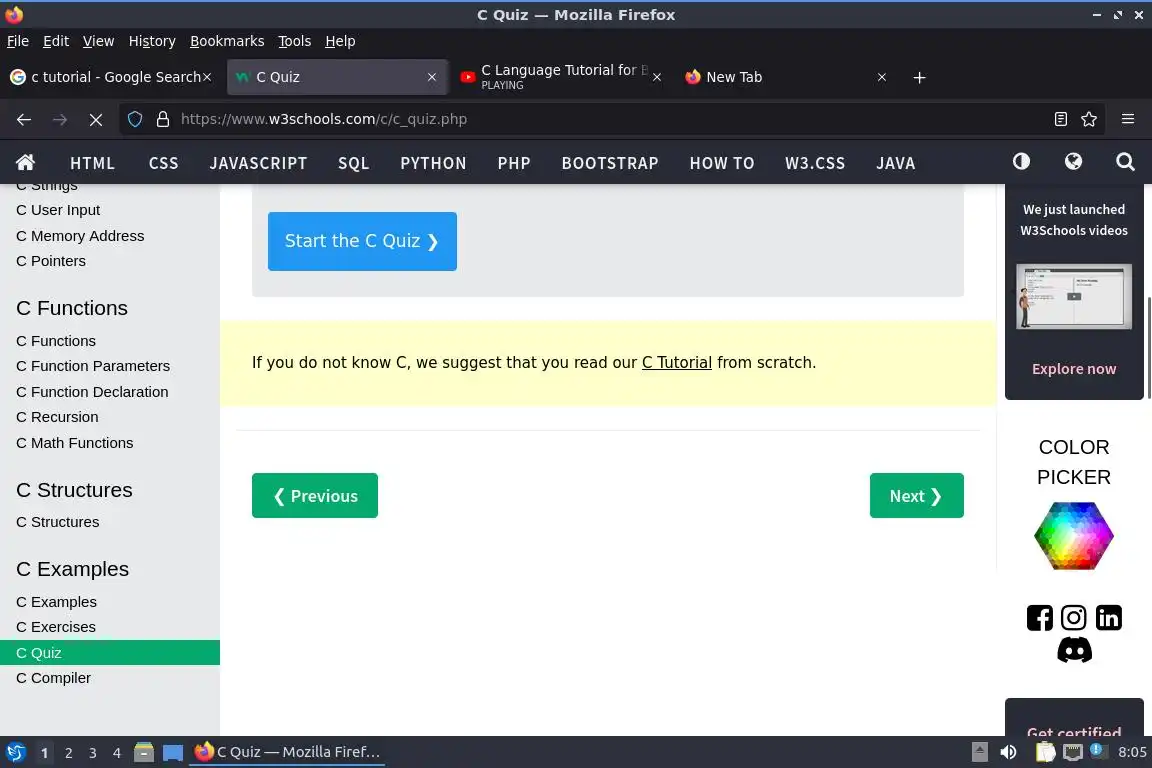The image size is (1152, 768).
Task: Click Explore now link
Action: pos(1073,369)
